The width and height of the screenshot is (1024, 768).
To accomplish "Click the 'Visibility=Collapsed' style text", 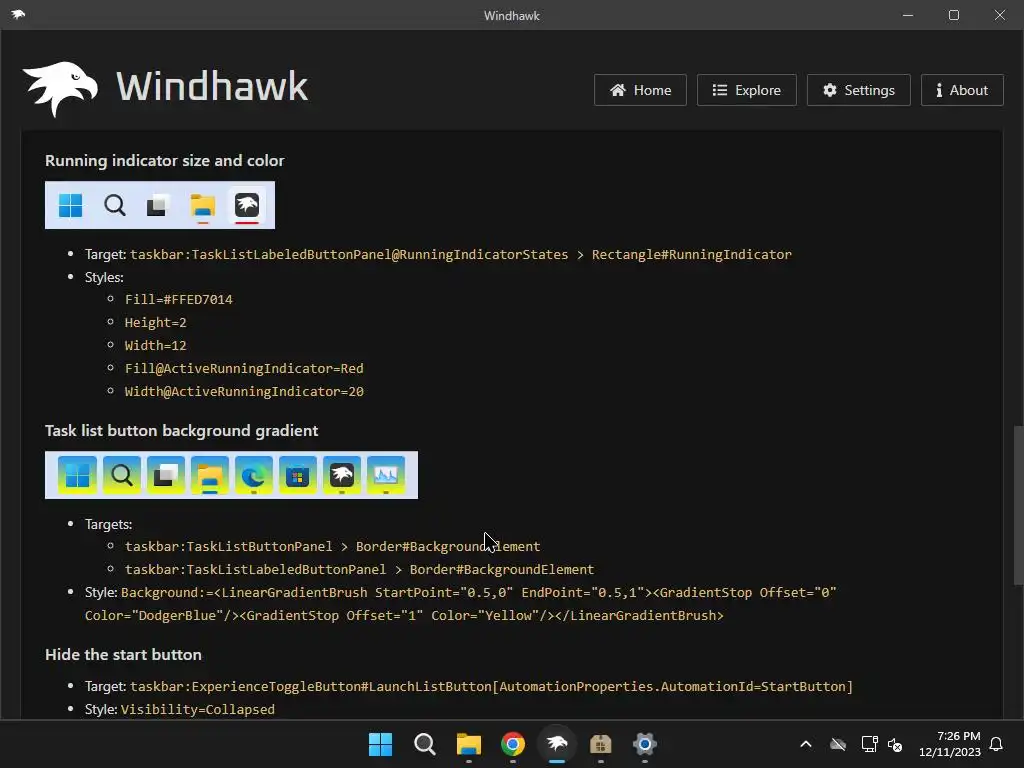I will pyautogui.click(x=198, y=709).
